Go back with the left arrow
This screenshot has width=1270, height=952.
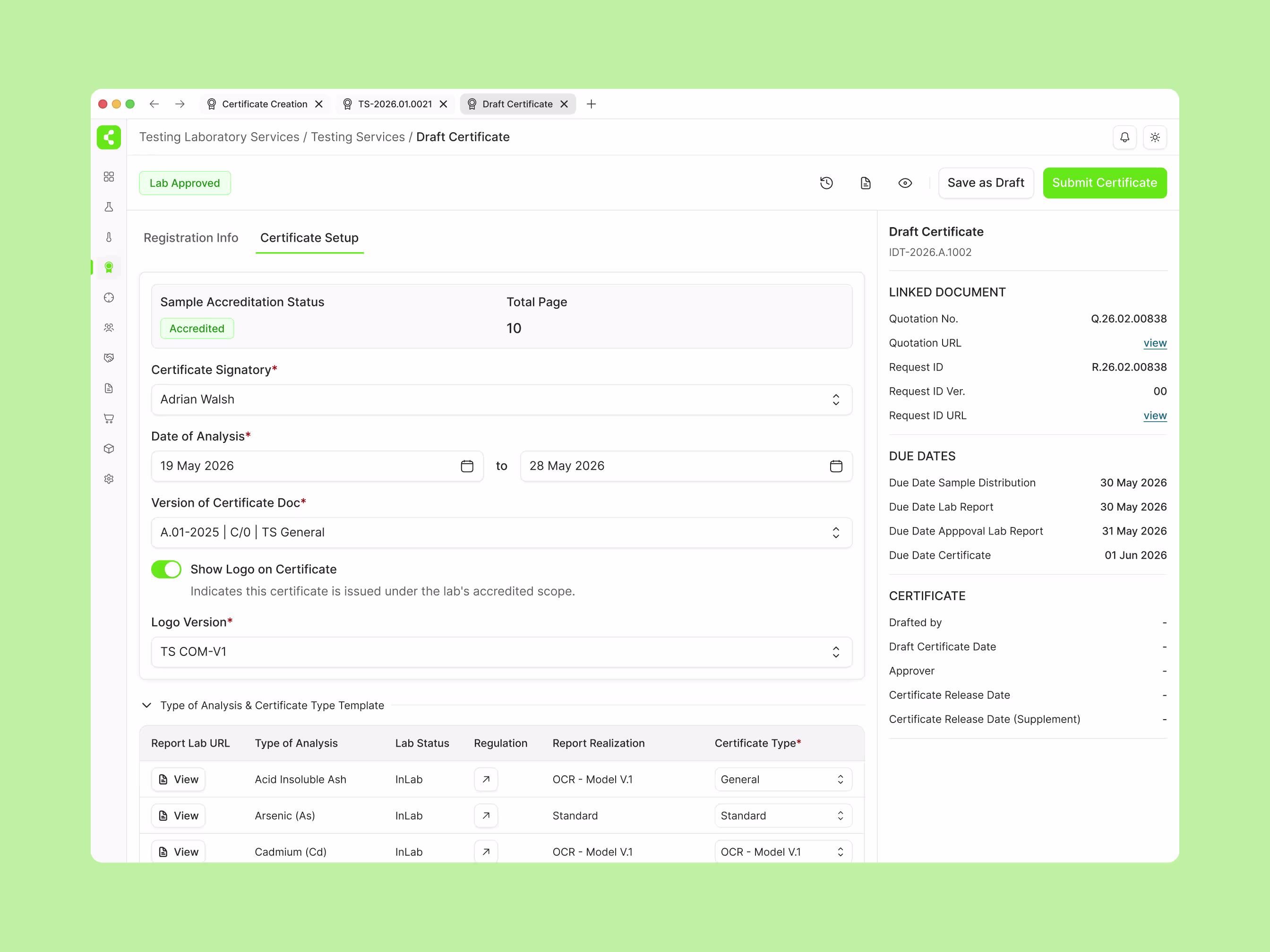tap(154, 104)
